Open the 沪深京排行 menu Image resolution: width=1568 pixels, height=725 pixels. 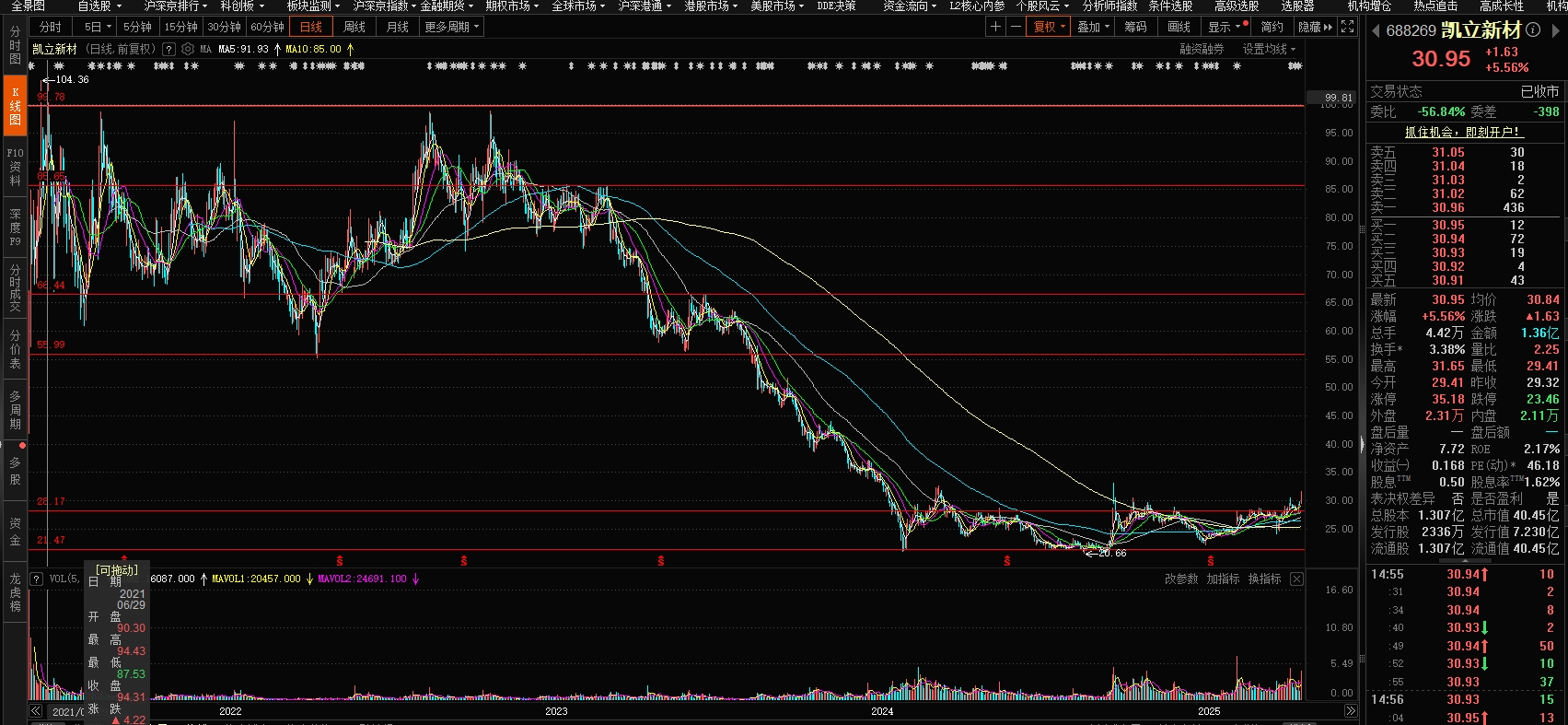click(175, 6)
